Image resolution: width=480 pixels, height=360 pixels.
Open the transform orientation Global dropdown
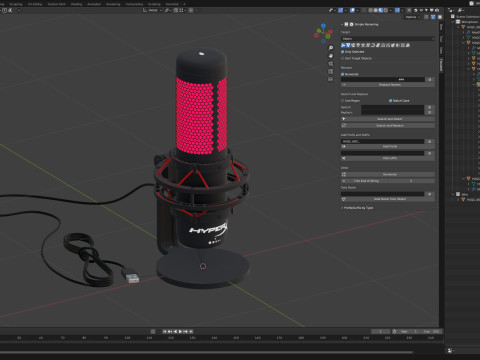(153, 10)
